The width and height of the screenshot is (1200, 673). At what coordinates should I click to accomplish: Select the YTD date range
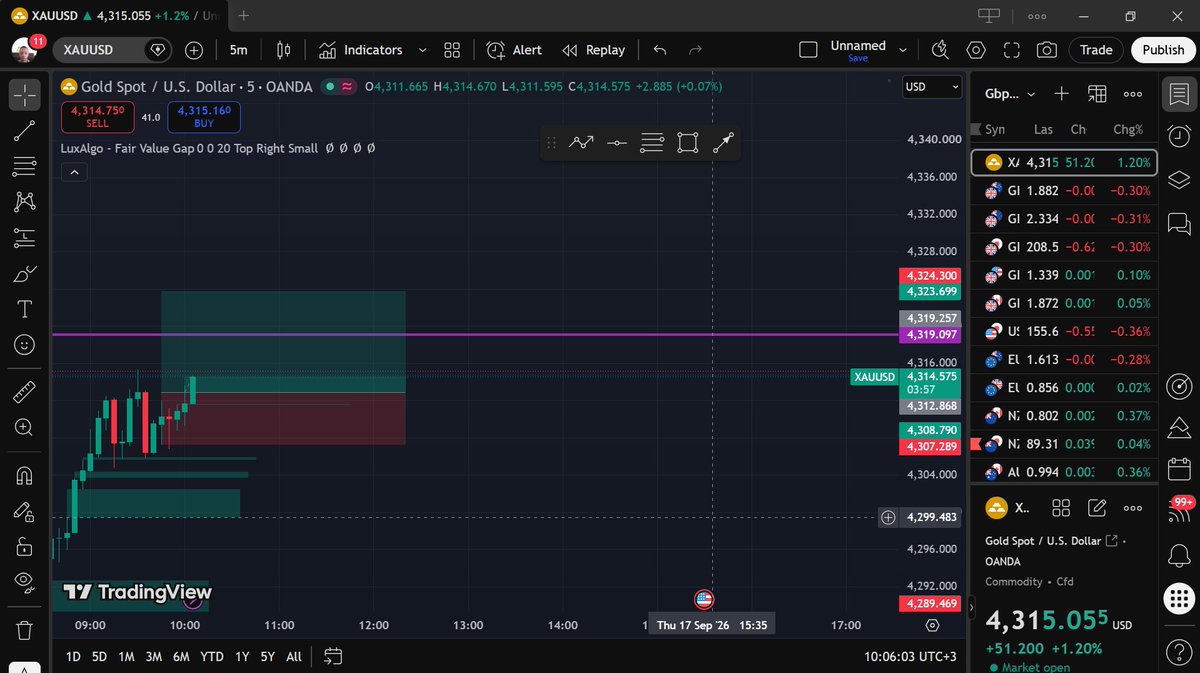pyautogui.click(x=211, y=656)
